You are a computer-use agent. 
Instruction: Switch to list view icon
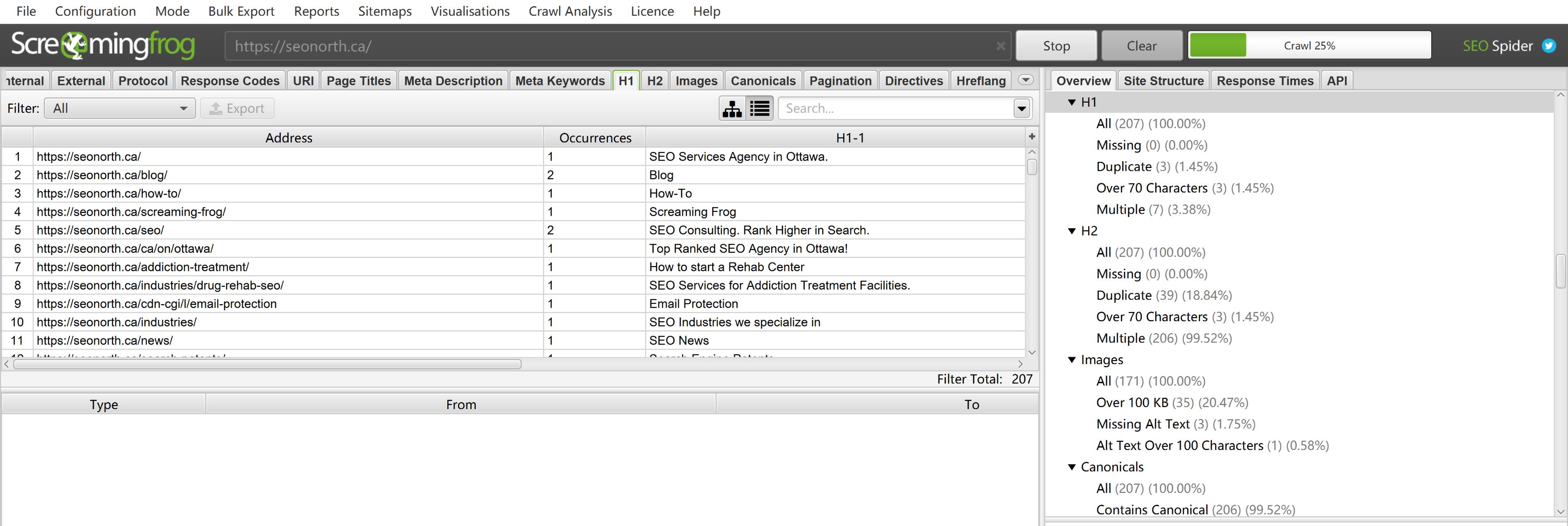pyautogui.click(x=759, y=108)
